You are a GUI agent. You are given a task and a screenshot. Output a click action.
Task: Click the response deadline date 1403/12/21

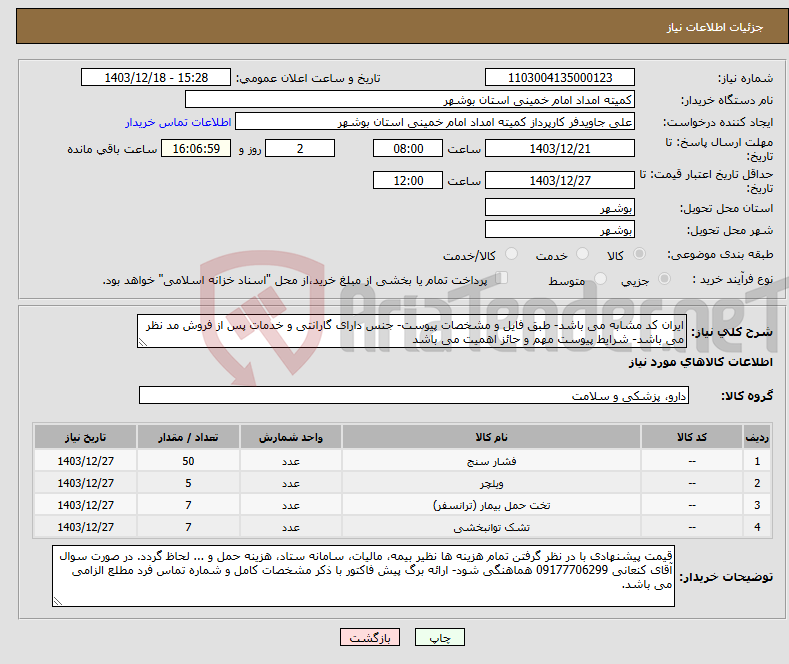point(560,148)
